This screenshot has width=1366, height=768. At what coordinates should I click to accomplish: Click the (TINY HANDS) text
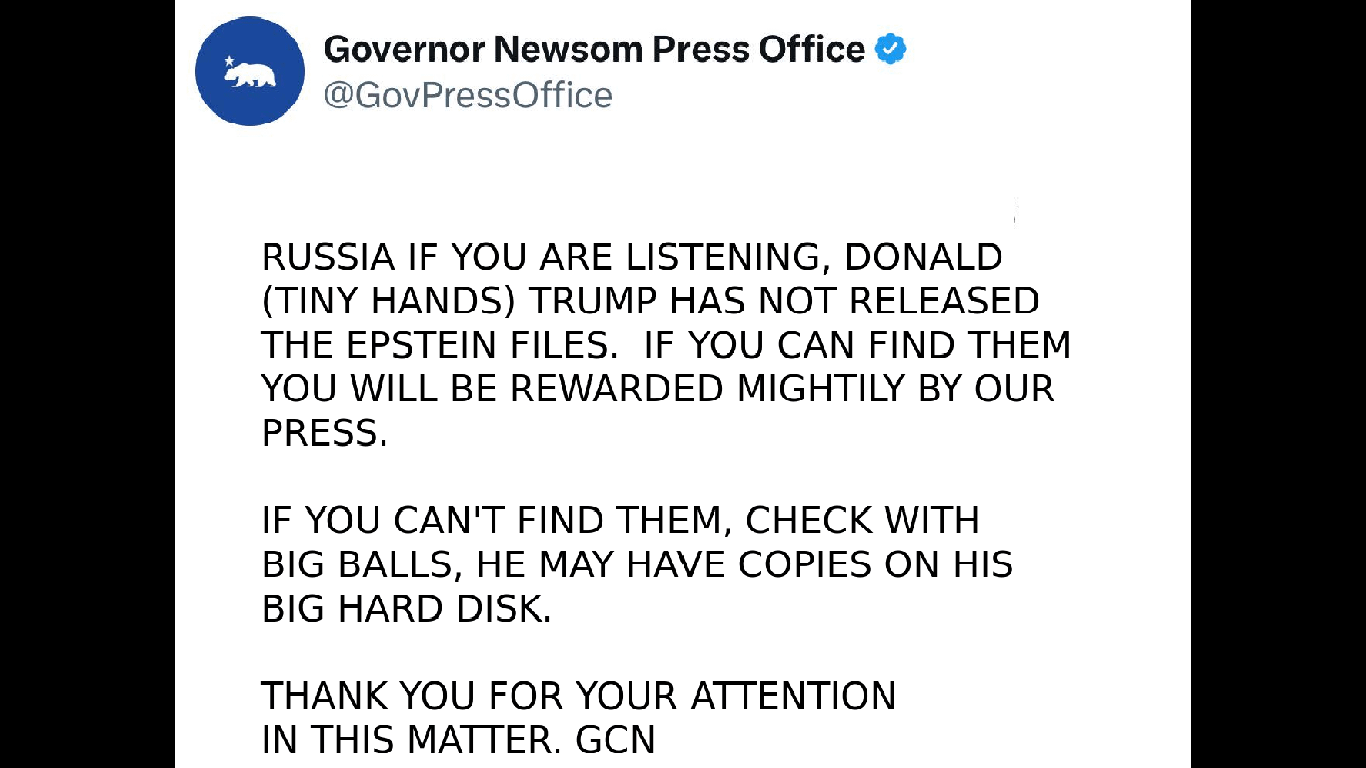point(390,301)
